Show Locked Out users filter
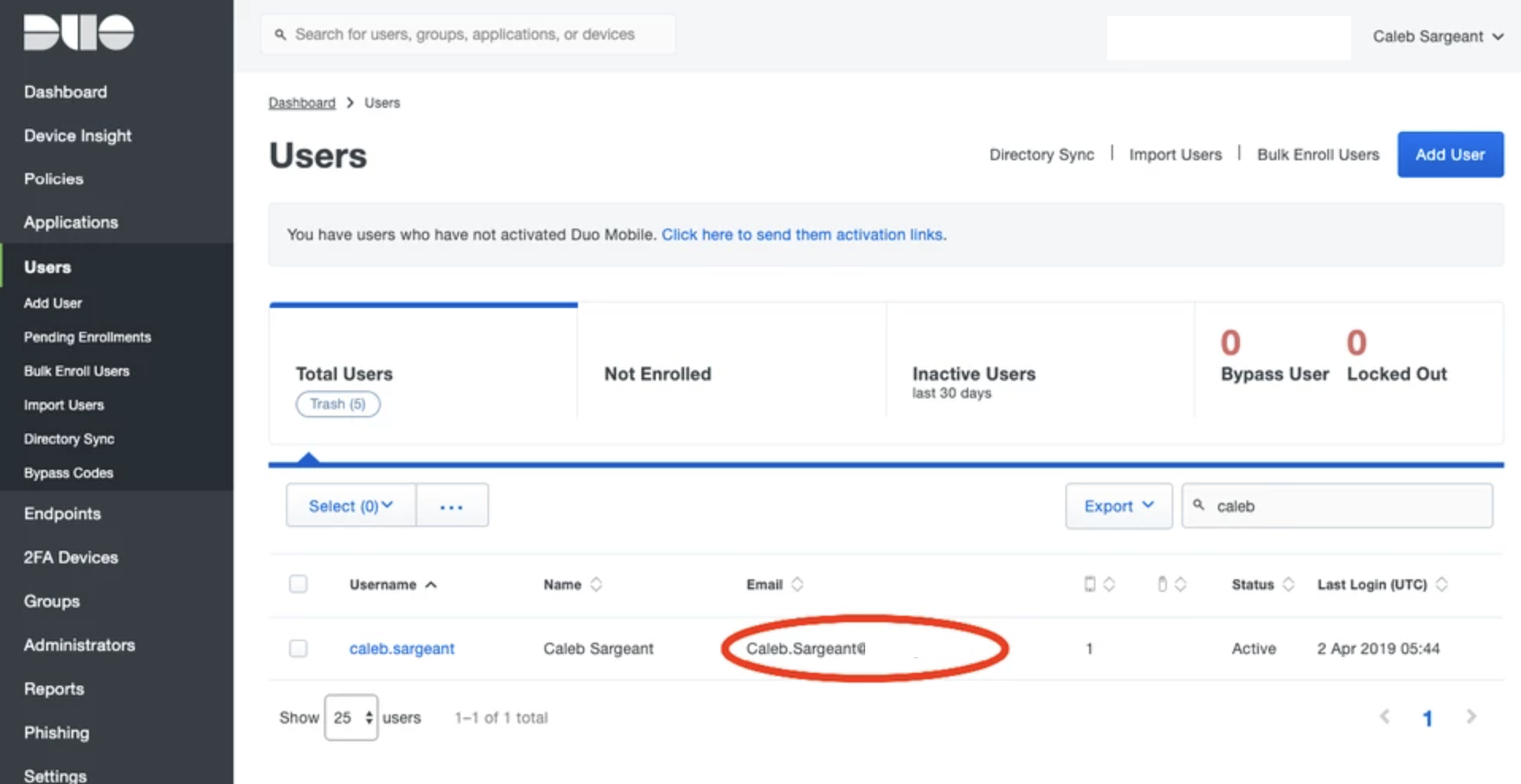 point(1396,356)
